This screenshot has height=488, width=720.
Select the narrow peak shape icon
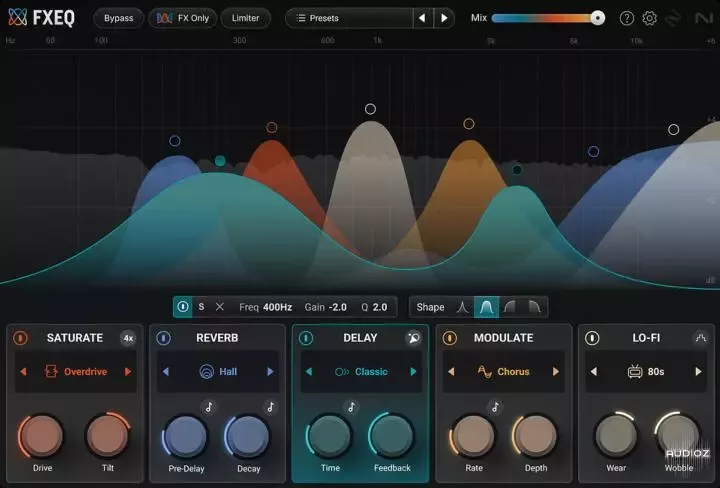point(462,307)
